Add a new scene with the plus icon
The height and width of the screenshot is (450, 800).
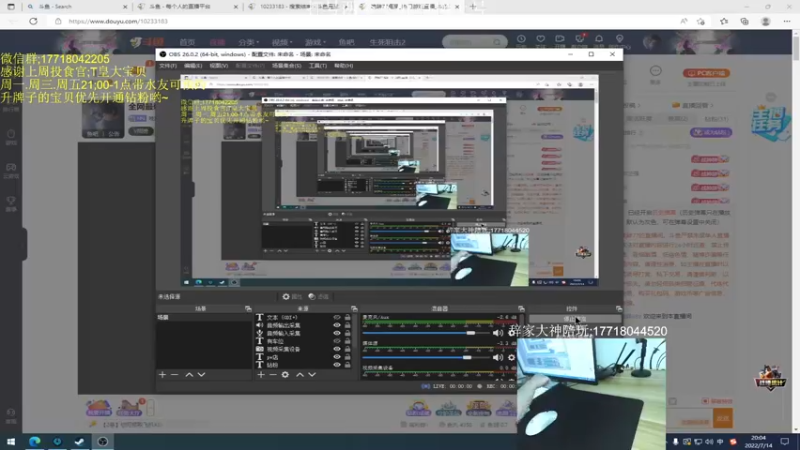click(162, 374)
